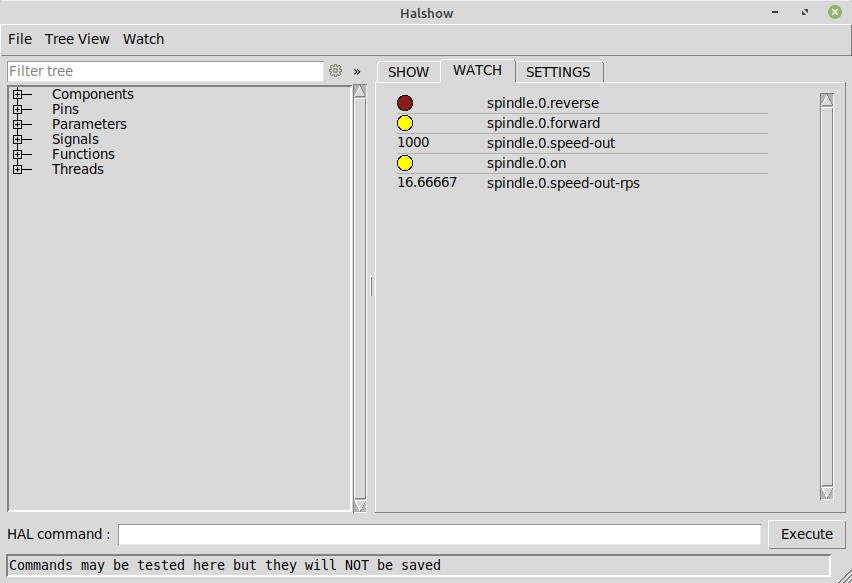Click the spindle.0.speed-out-rps watch entry
The image size is (852, 583).
563,183
